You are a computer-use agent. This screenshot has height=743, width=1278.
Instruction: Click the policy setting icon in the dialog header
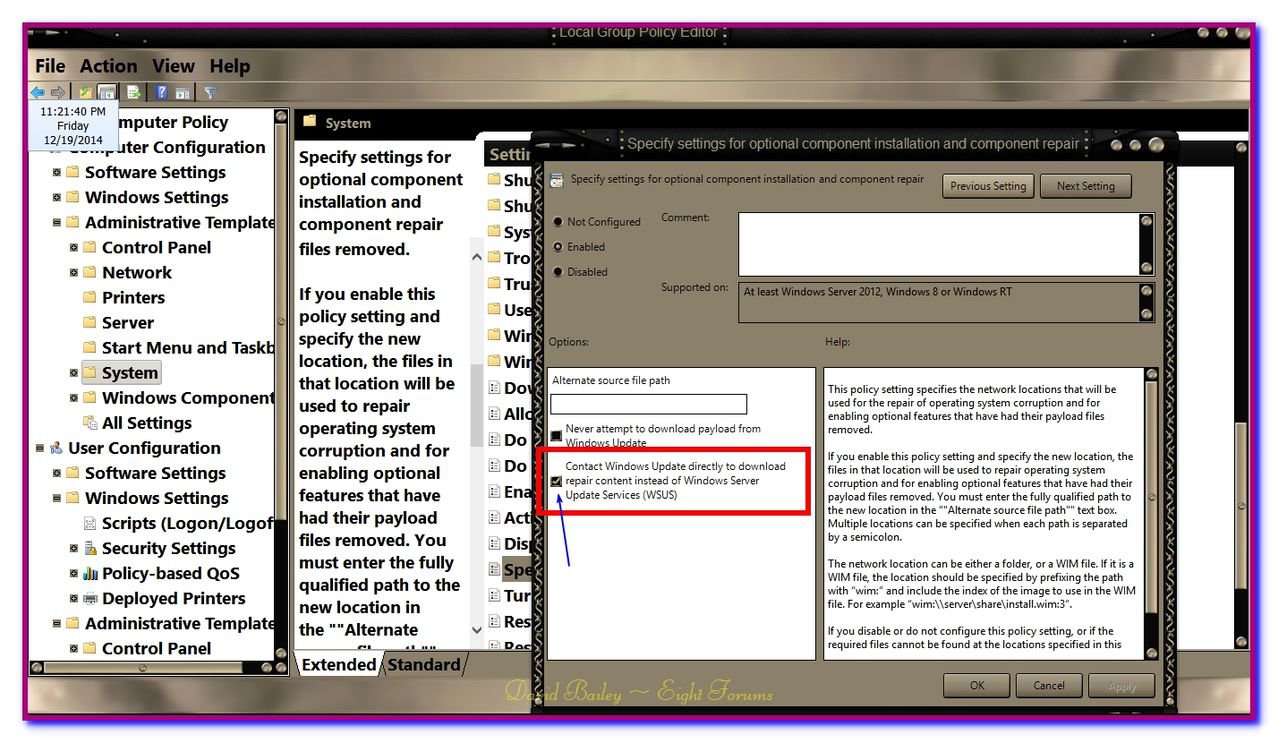(556, 181)
